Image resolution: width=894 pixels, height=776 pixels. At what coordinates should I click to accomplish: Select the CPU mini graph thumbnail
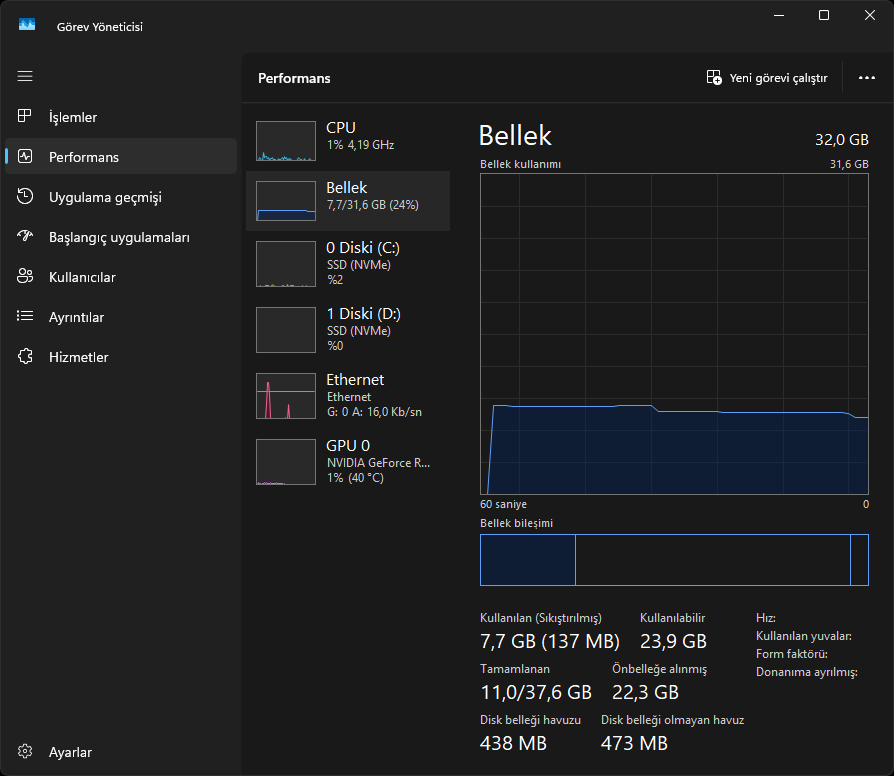coord(286,141)
